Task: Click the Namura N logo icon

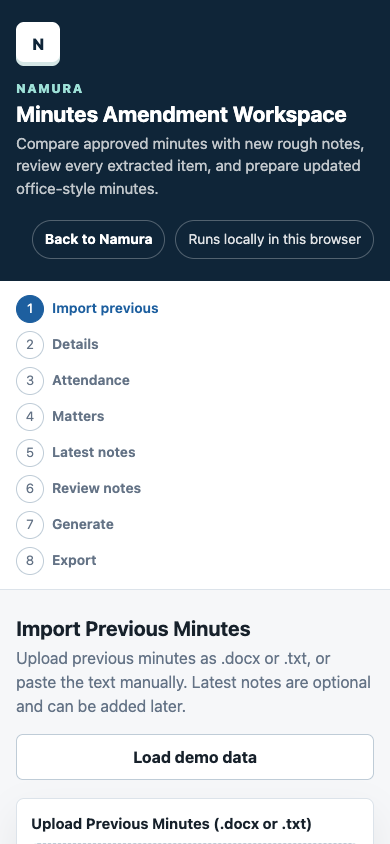Action: point(38,44)
